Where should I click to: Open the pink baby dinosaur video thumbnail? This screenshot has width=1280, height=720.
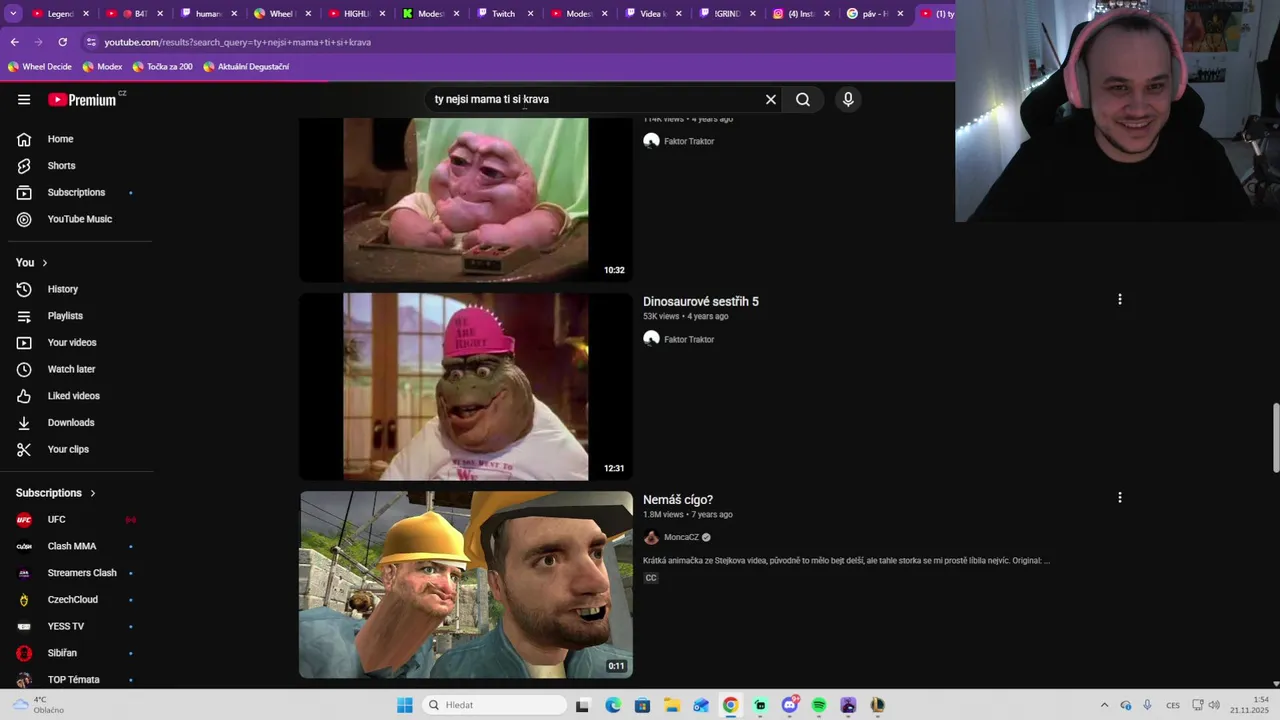[466, 200]
